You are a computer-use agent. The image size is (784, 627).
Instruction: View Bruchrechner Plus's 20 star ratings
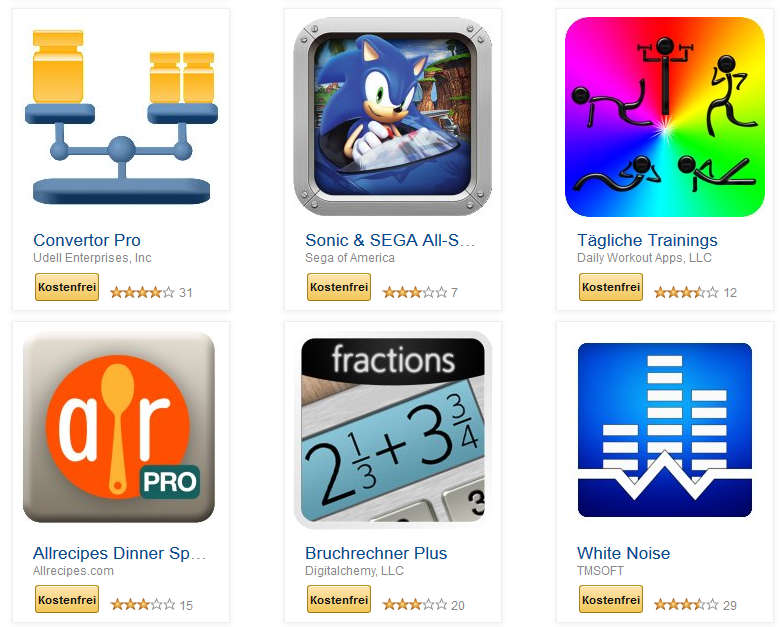[424, 605]
